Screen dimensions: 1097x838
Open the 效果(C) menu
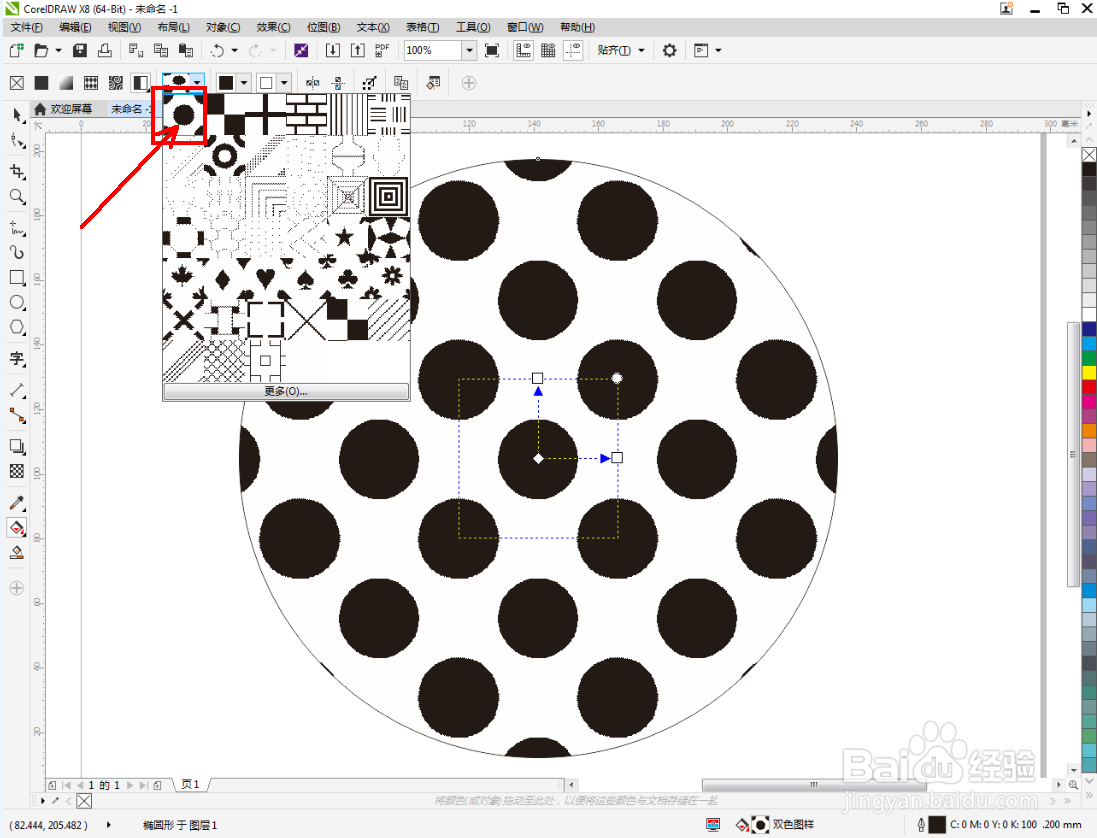(273, 27)
